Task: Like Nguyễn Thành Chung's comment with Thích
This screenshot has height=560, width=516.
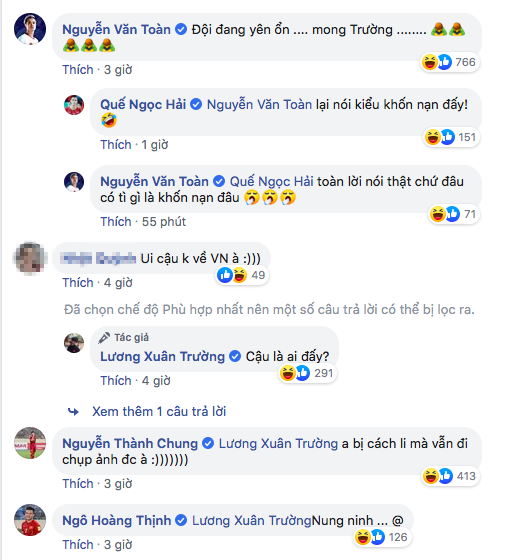Action: [x=77, y=484]
